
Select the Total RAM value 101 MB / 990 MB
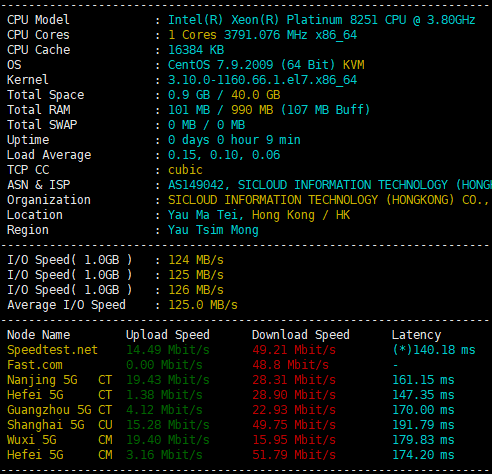pos(220,110)
